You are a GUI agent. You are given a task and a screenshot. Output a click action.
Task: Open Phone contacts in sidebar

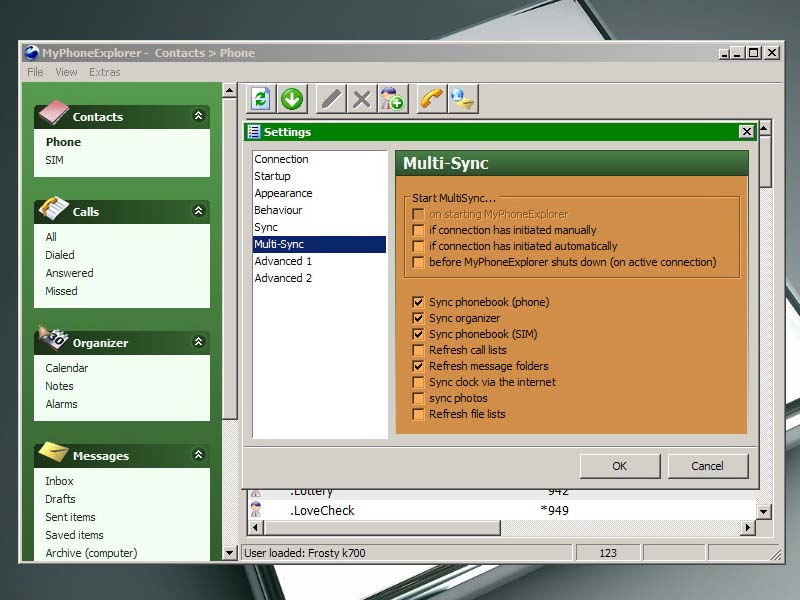[63, 142]
